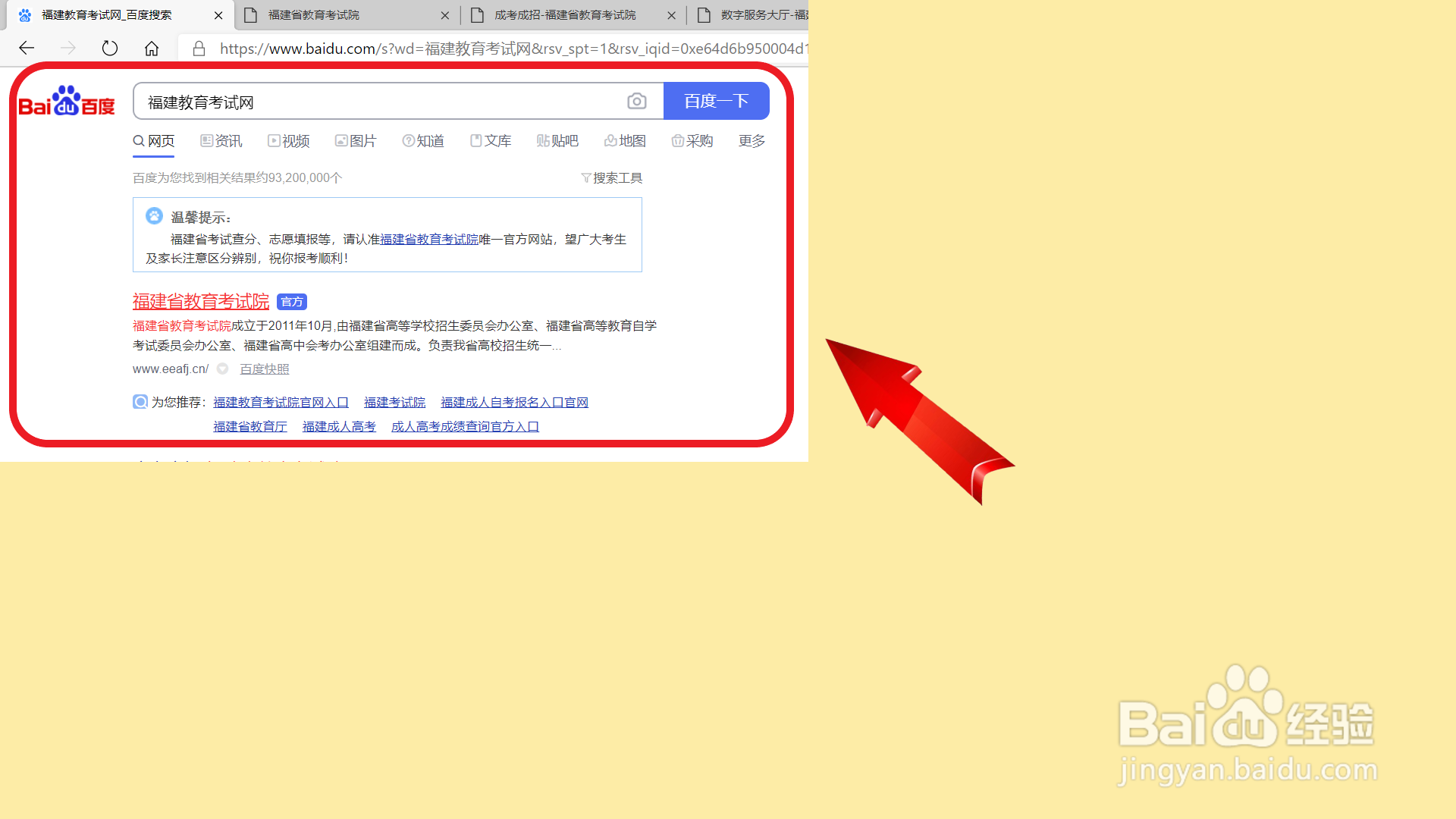Open 福建成人自考报名入口官网 recommendation
This screenshot has width=1456, height=819.
click(x=515, y=403)
